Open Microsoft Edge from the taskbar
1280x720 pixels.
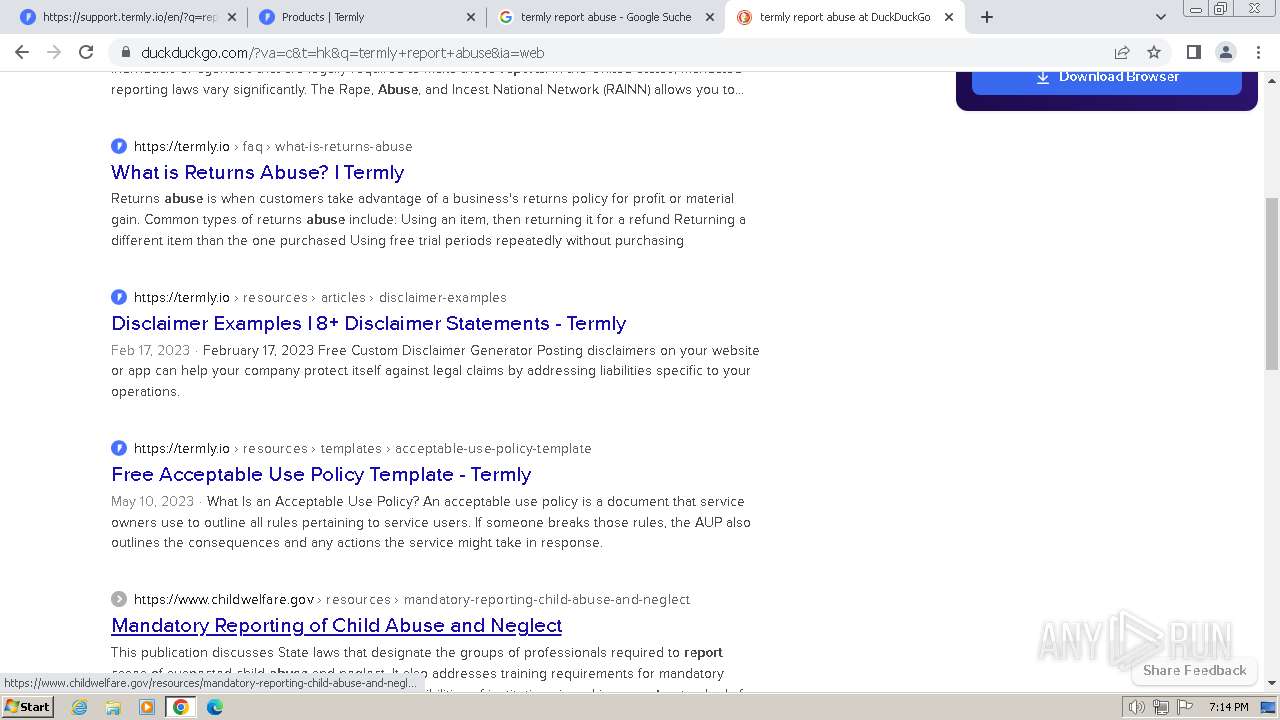point(215,707)
